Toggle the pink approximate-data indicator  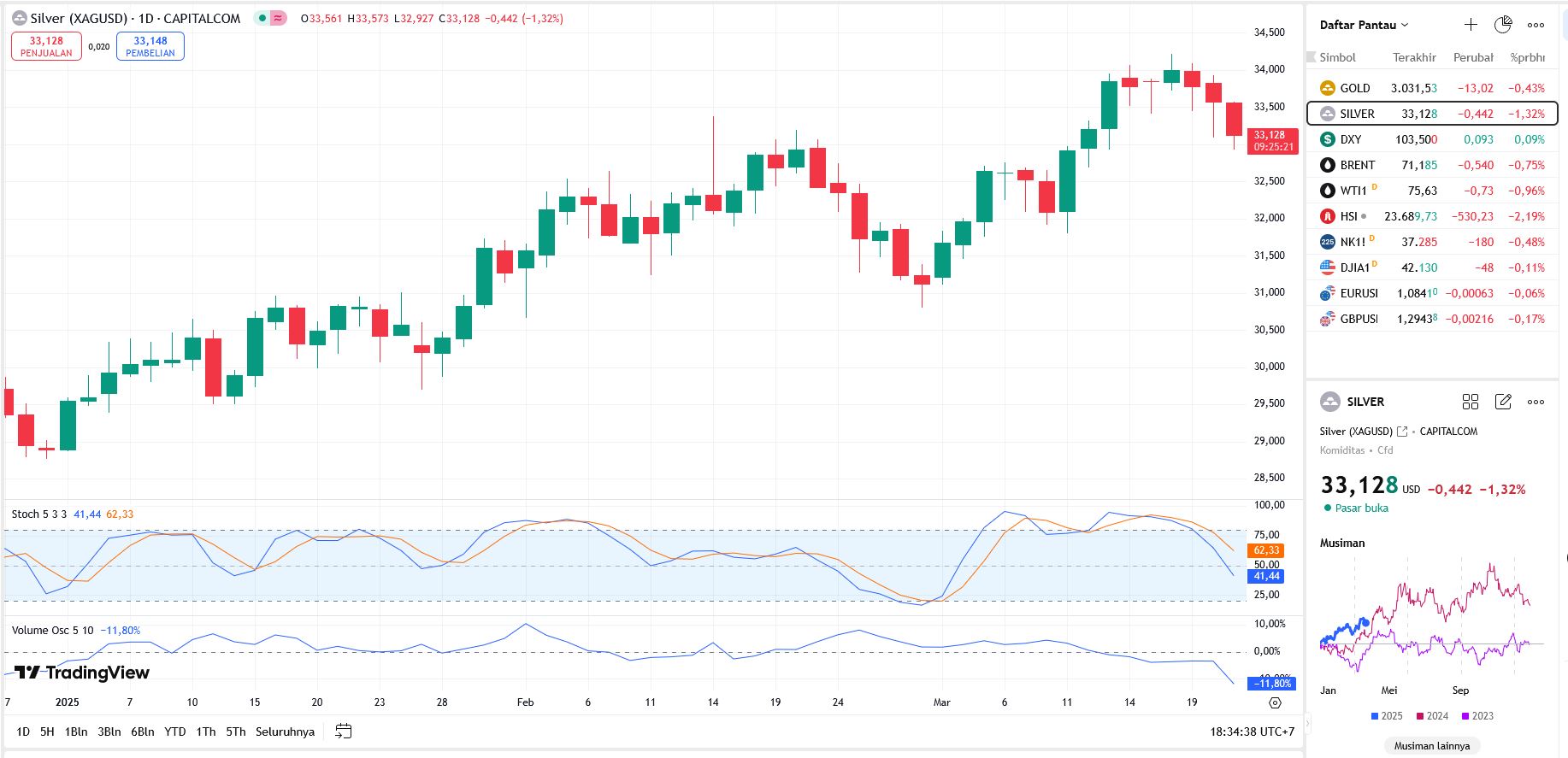tap(279, 18)
